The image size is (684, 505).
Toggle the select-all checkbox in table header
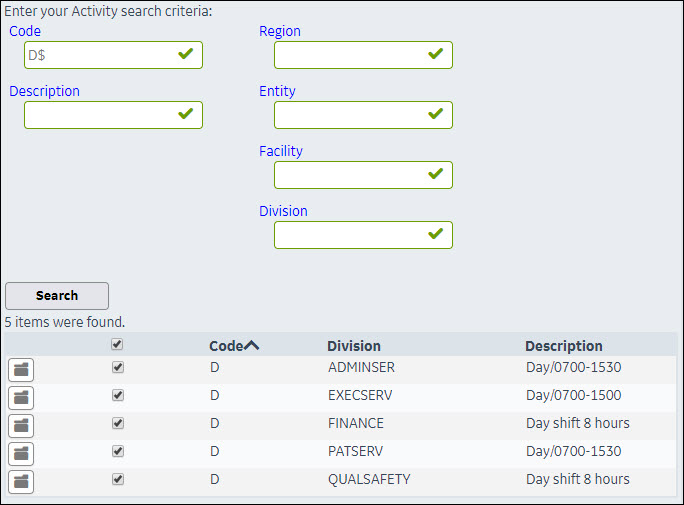118,345
